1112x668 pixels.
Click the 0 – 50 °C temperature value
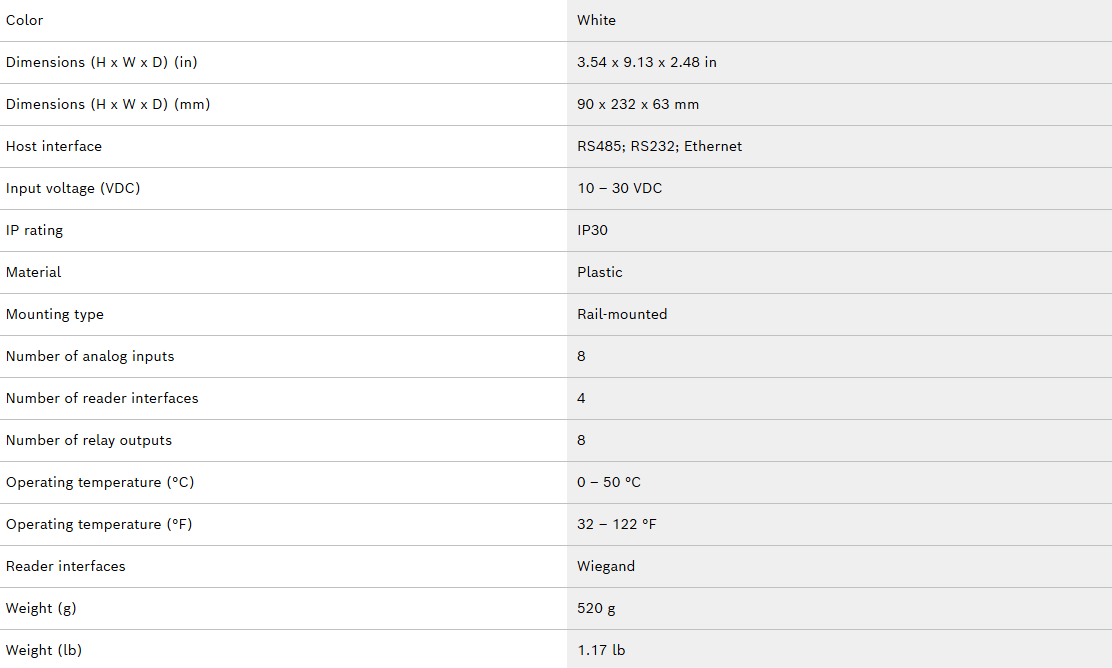[608, 482]
